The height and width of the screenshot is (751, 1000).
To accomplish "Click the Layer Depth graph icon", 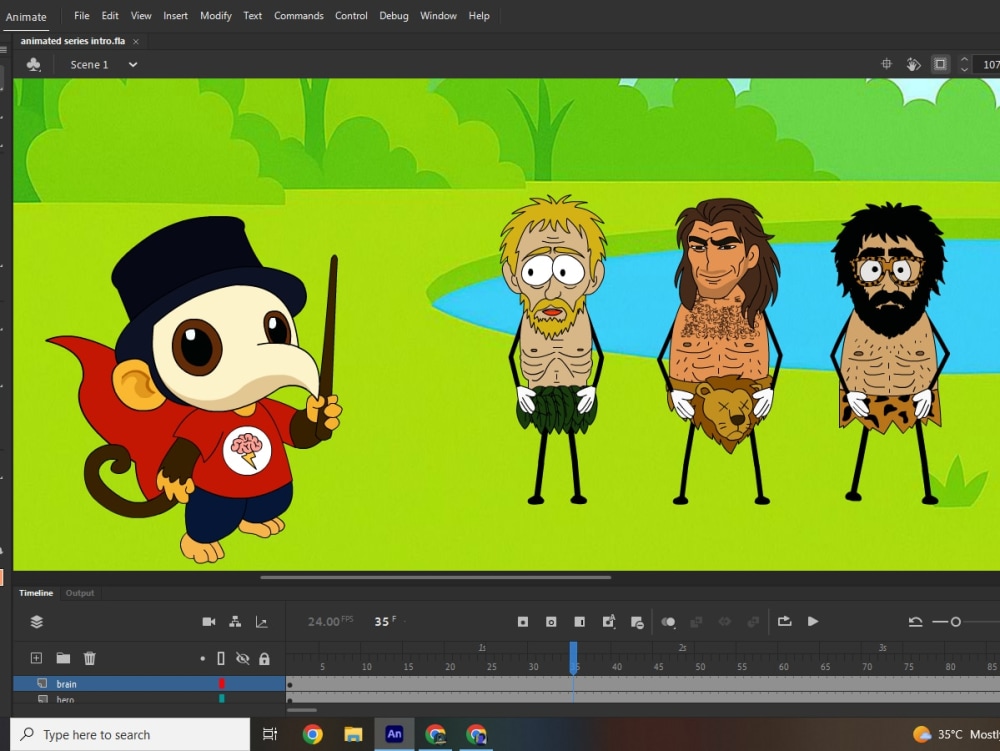I will tap(261, 622).
